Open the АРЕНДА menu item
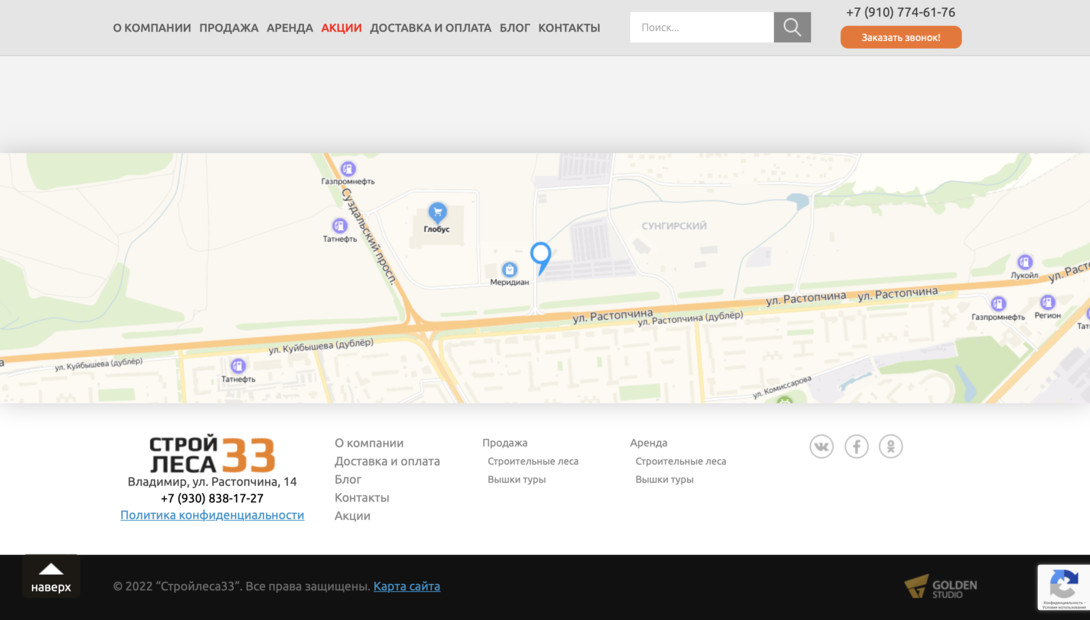Screen dimensions: 1090x620 coord(290,28)
